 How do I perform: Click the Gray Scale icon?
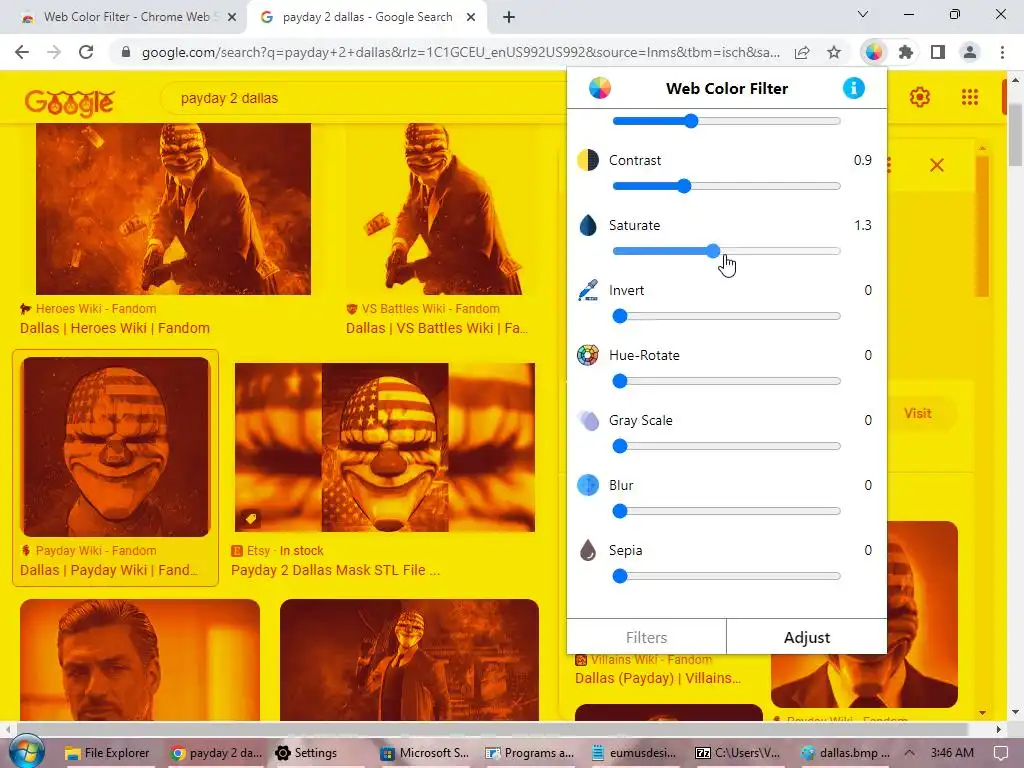pos(588,421)
